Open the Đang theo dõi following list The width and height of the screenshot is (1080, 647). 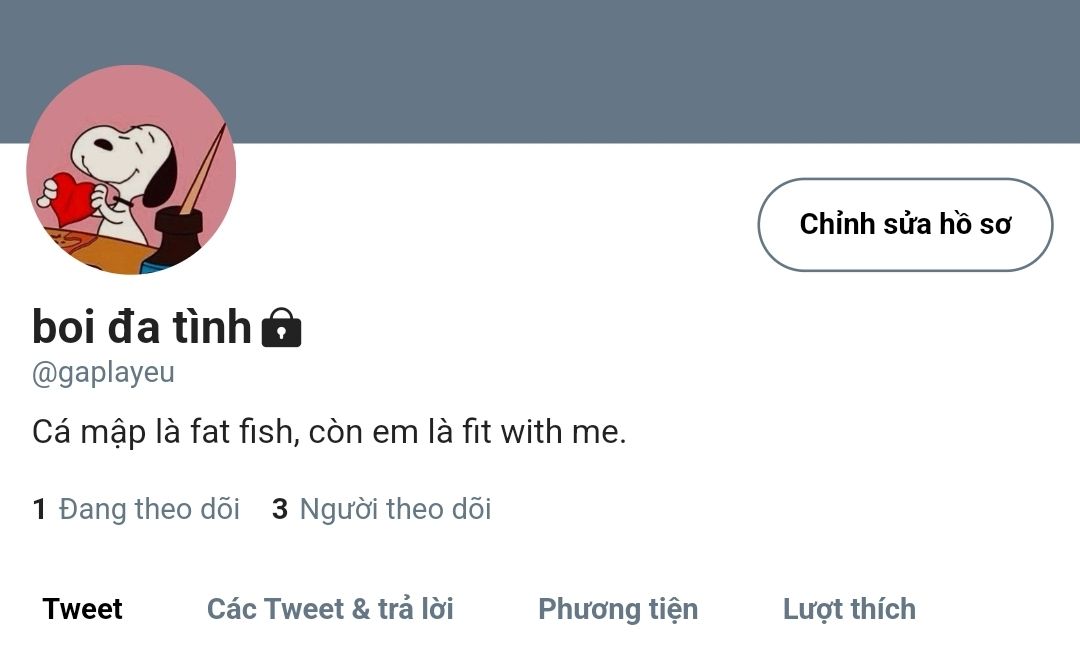[x=136, y=509]
